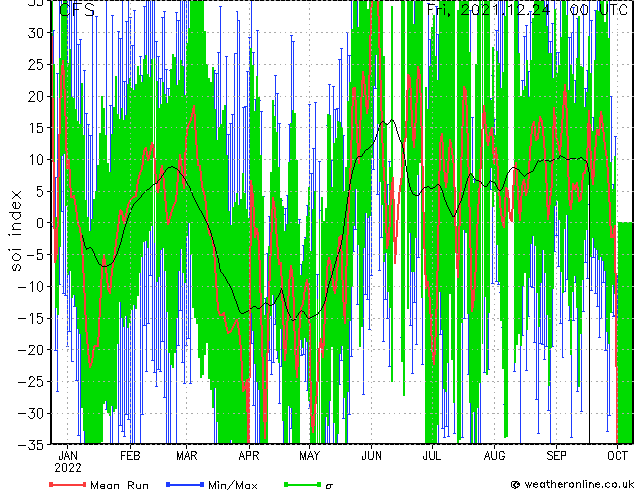Click the y-axis value -5
This screenshot has height=490, width=634.
35,255
